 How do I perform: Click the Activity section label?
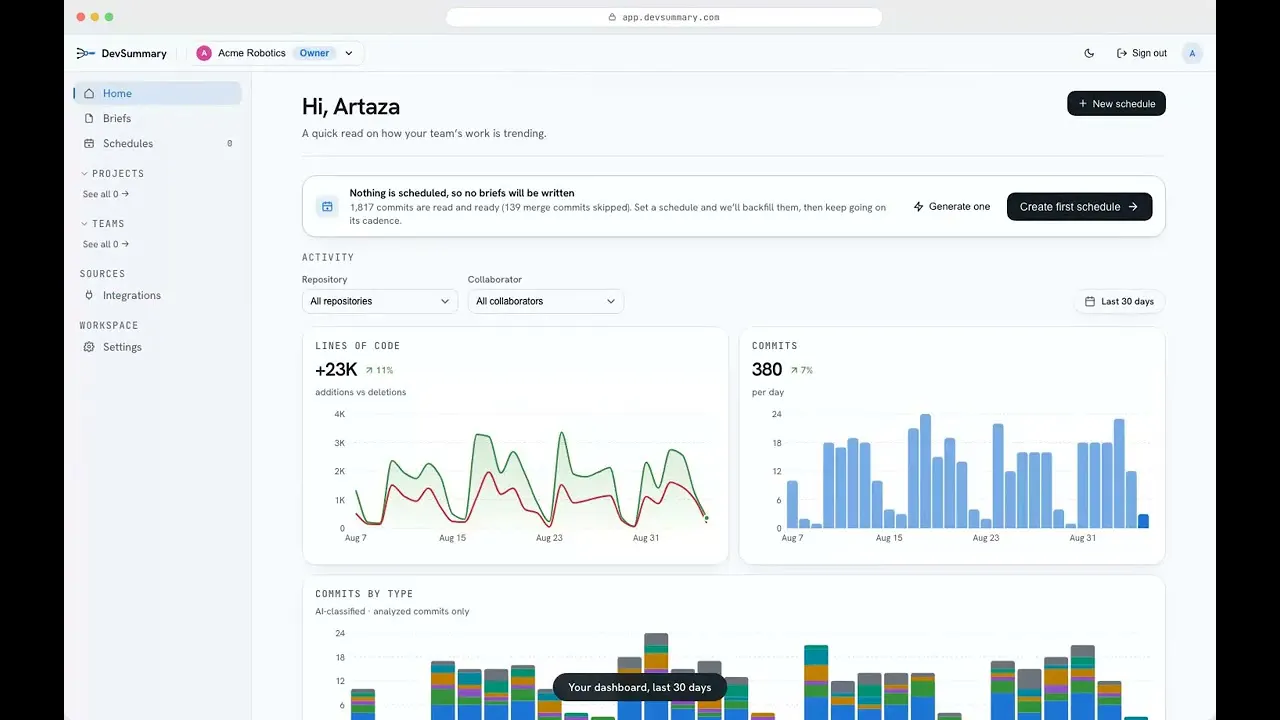tap(328, 257)
